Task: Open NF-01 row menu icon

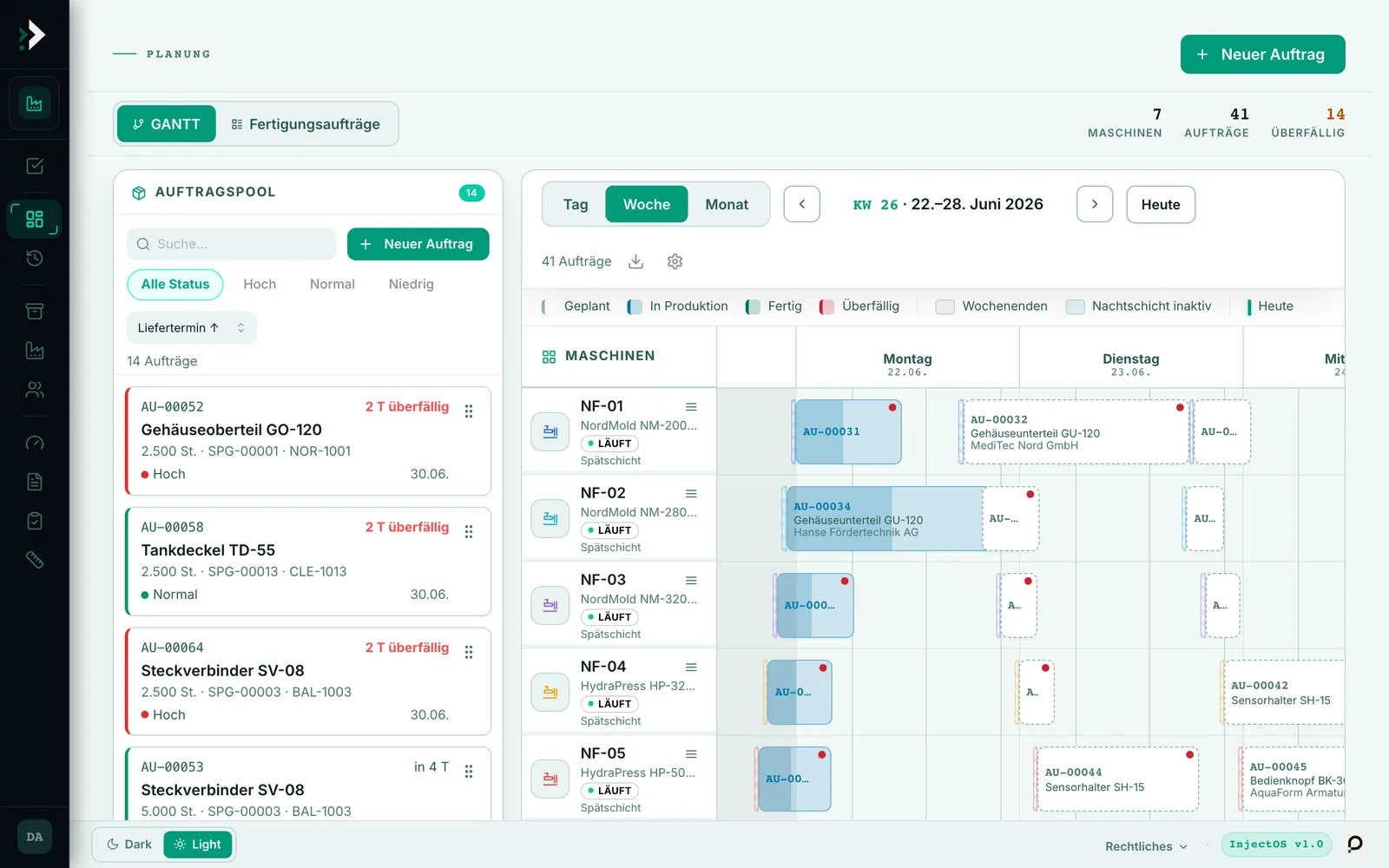Action: pyautogui.click(x=691, y=407)
